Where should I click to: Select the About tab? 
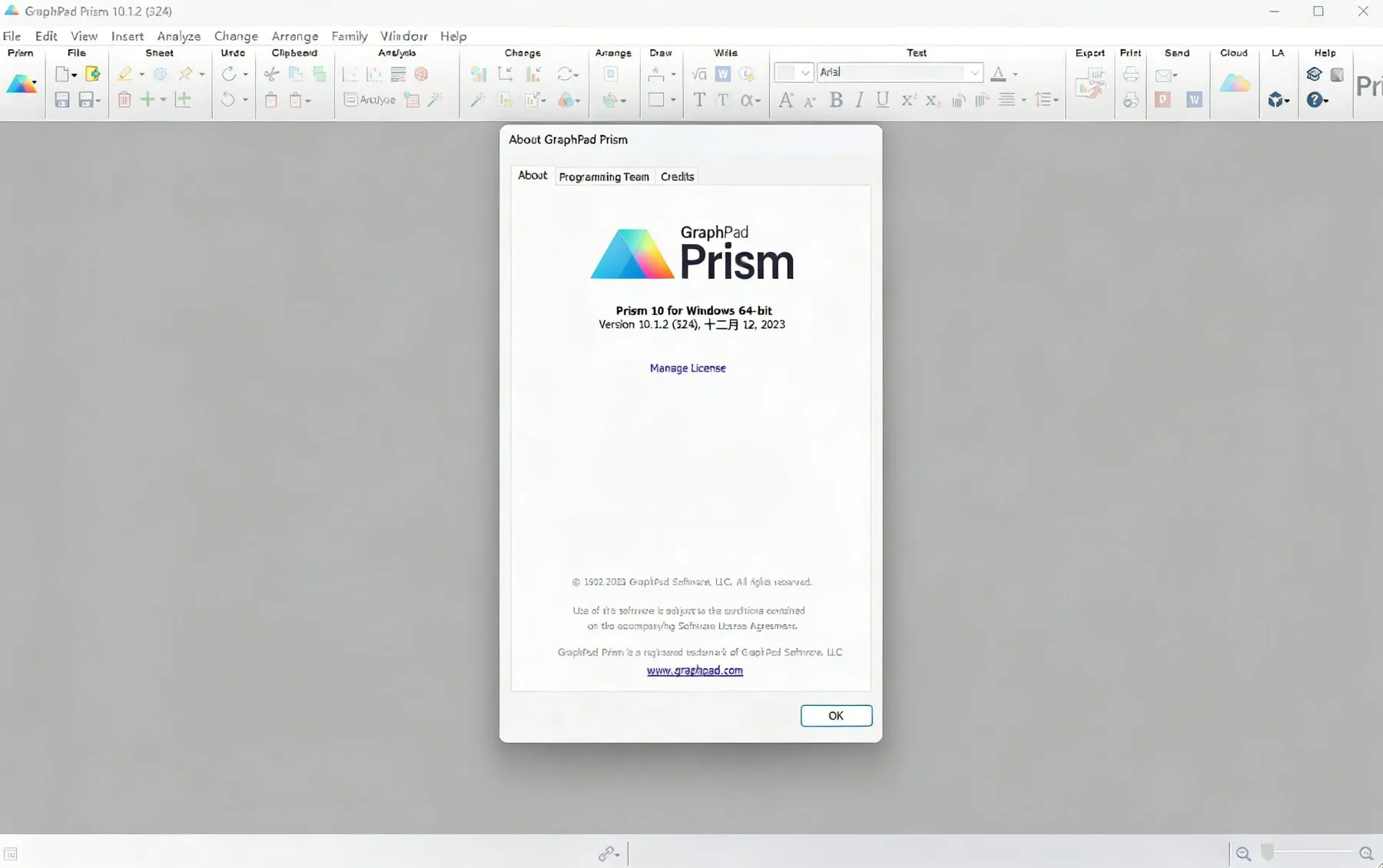532,175
